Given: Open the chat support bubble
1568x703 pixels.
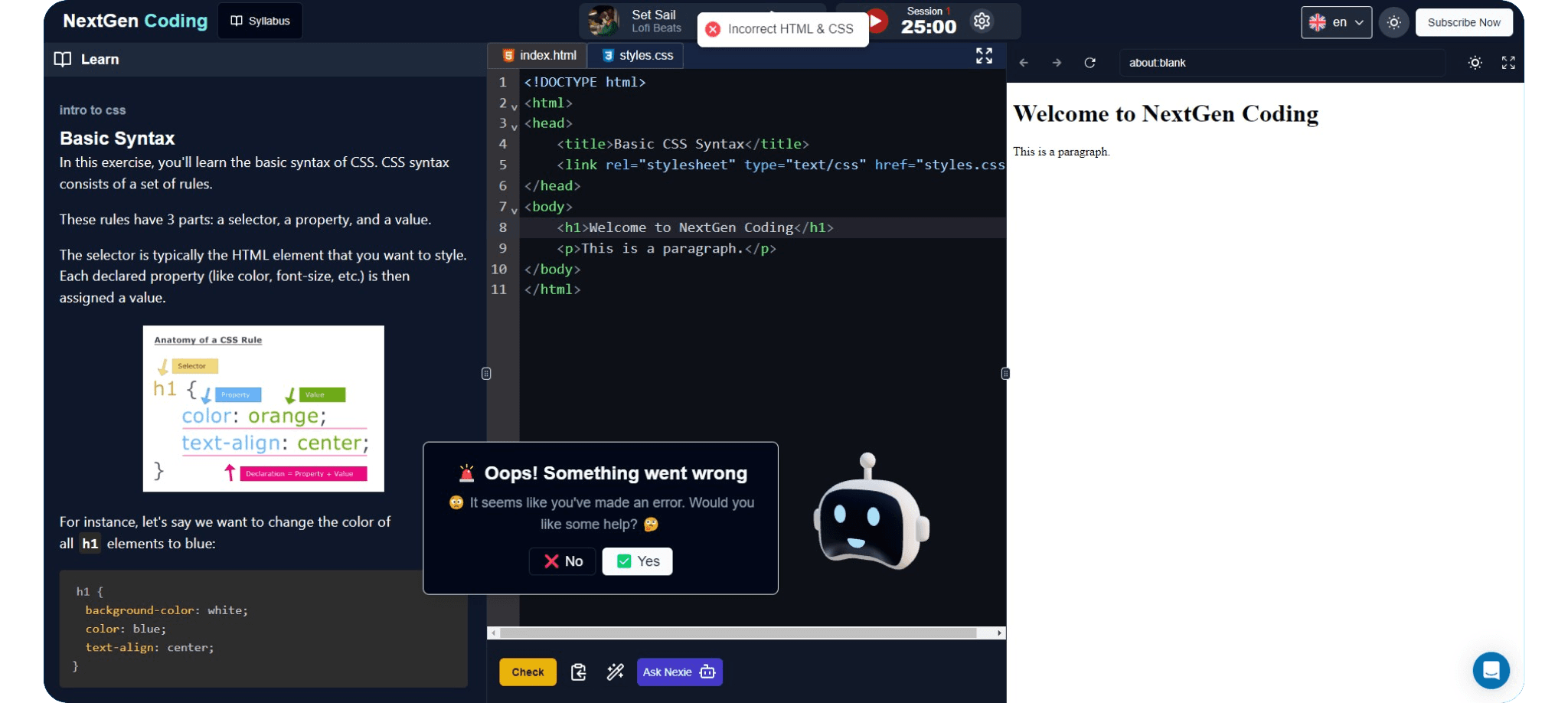Looking at the screenshot, I should click(1491, 670).
